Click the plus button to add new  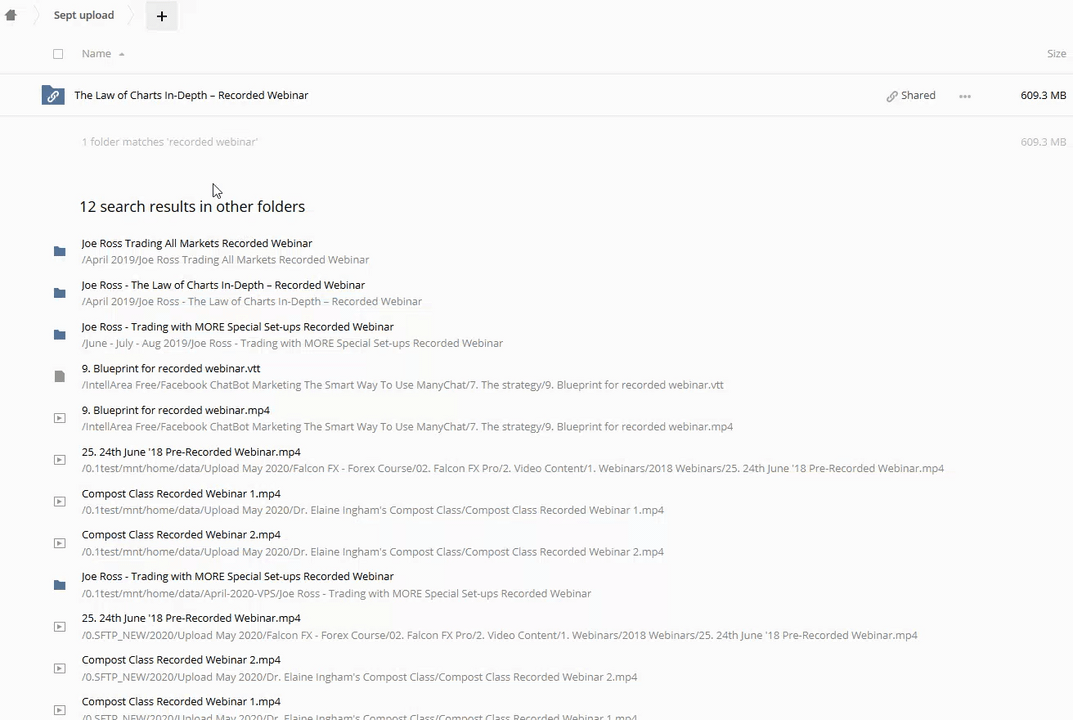coord(161,16)
